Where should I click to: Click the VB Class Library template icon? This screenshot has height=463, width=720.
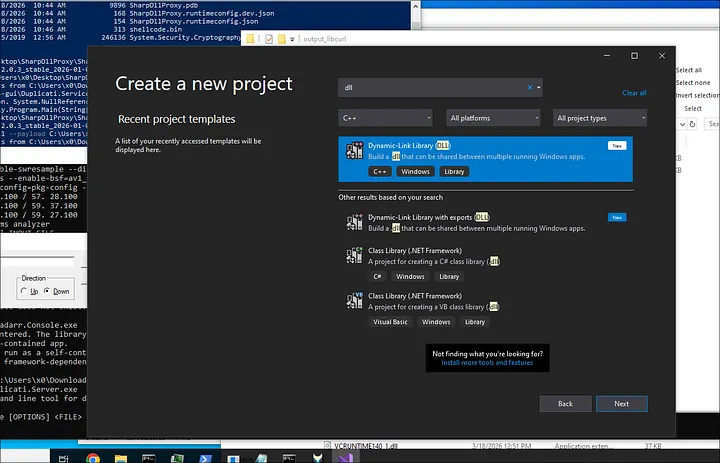pos(354,300)
